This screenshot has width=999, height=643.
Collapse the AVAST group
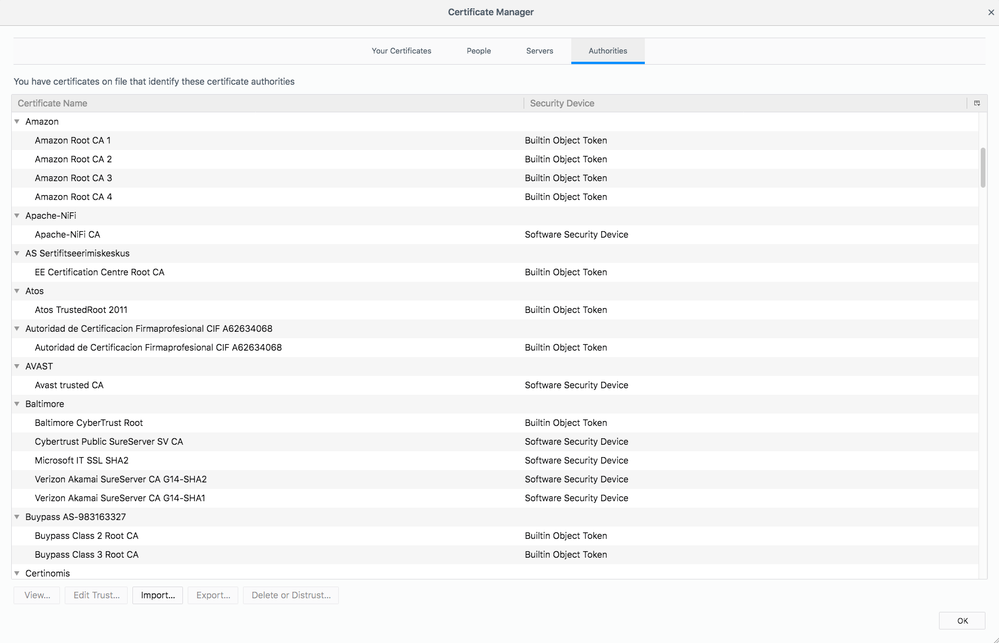[x=17, y=366]
